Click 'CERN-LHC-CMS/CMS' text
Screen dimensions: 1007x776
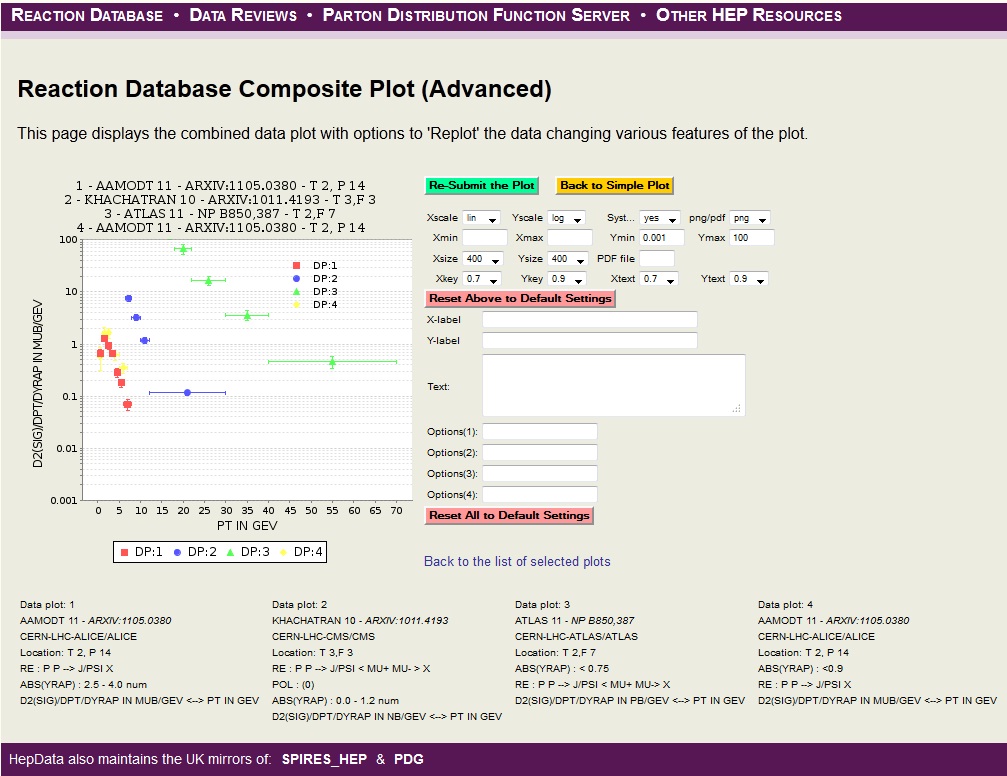click(x=323, y=637)
